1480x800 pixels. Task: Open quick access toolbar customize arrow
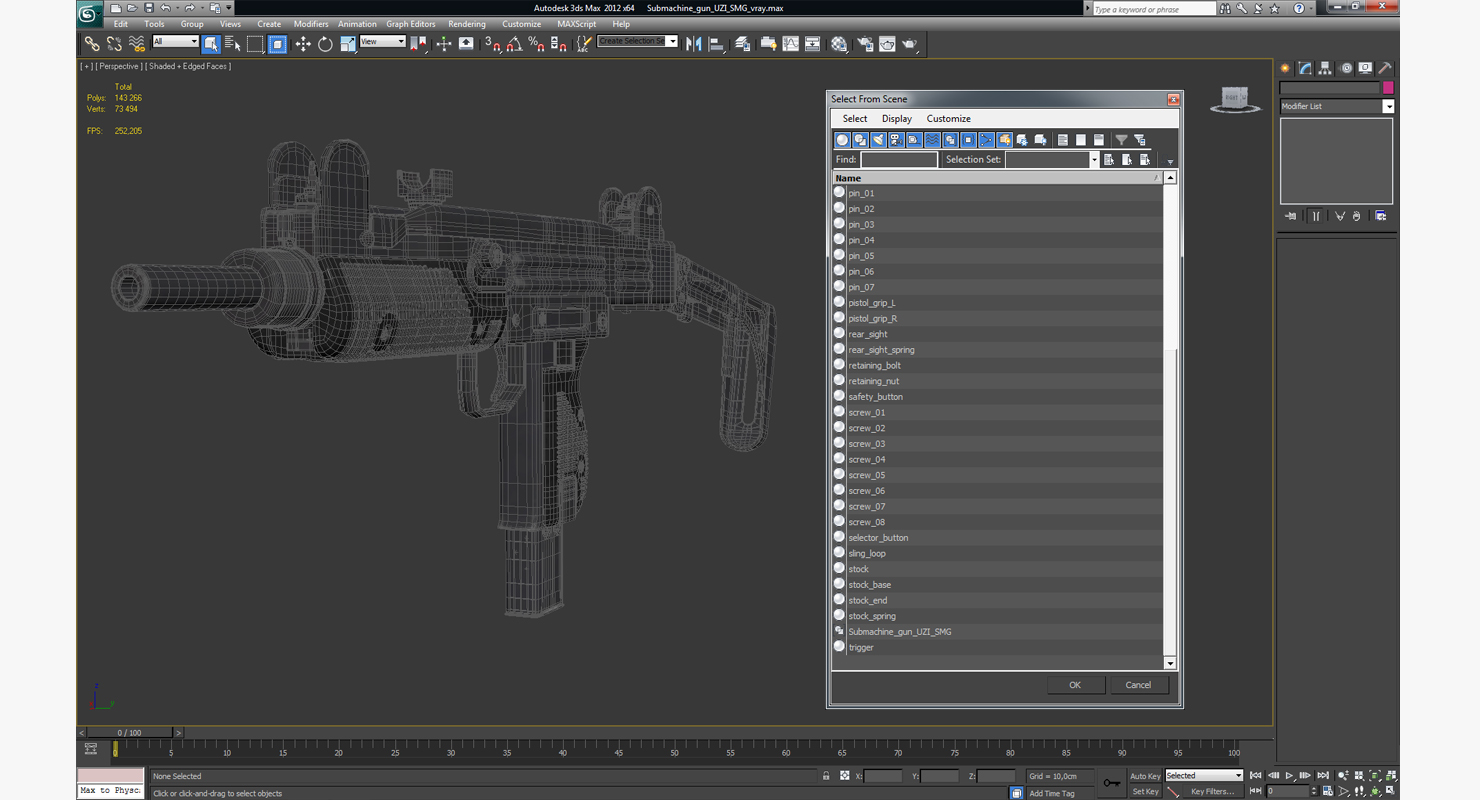click(229, 8)
